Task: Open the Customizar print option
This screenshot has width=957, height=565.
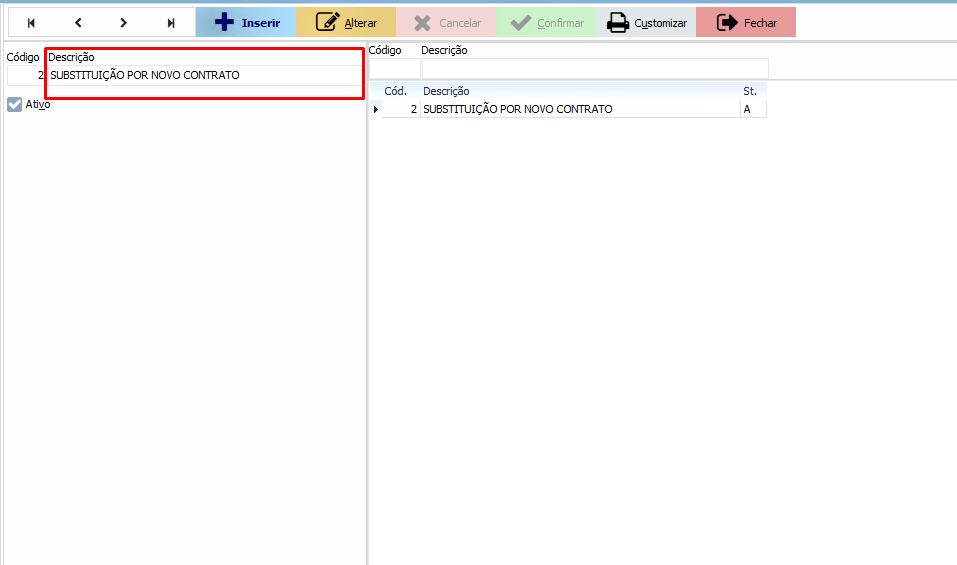Action: [x=647, y=23]
